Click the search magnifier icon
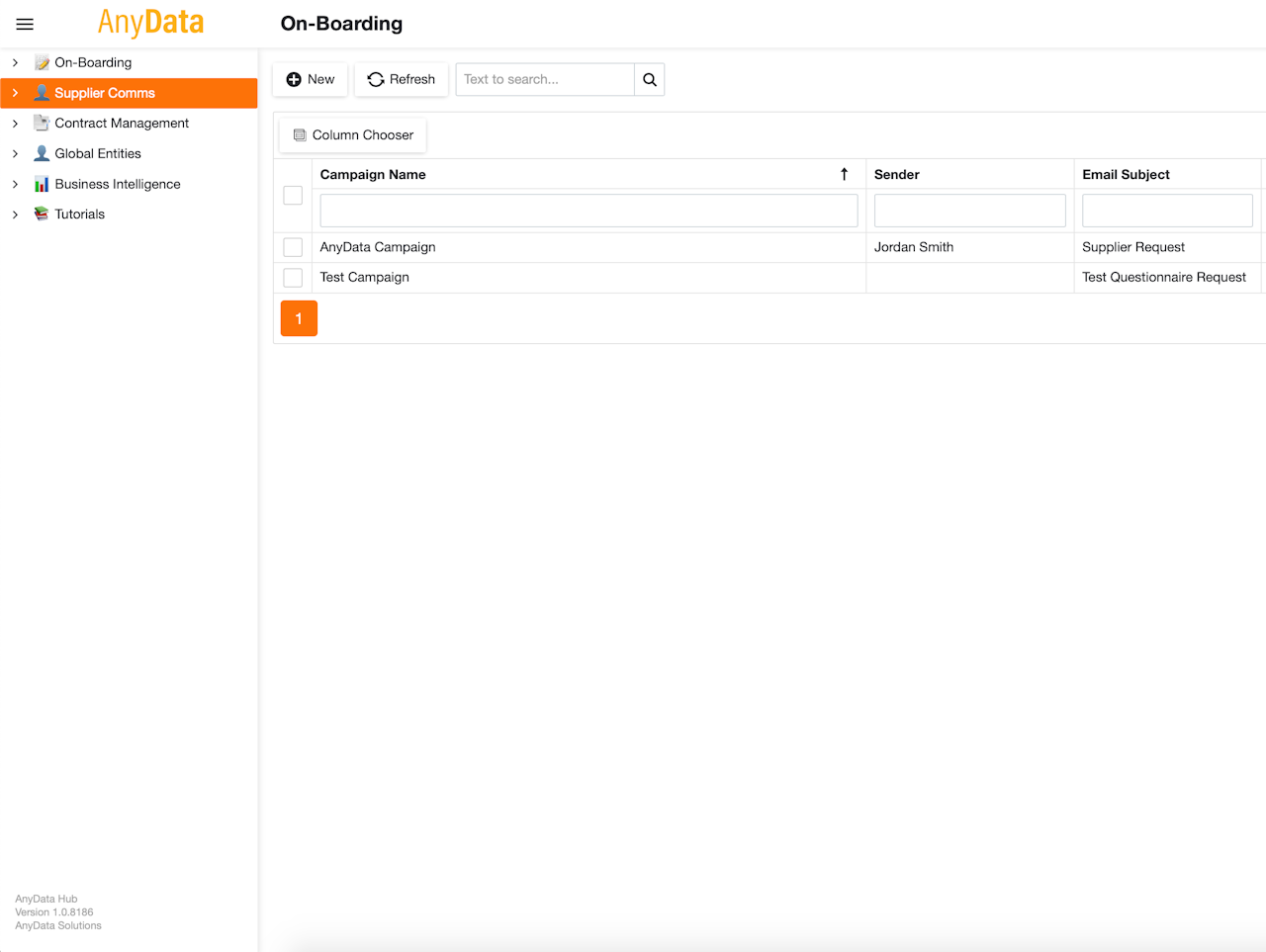 [x=650, y=79]
